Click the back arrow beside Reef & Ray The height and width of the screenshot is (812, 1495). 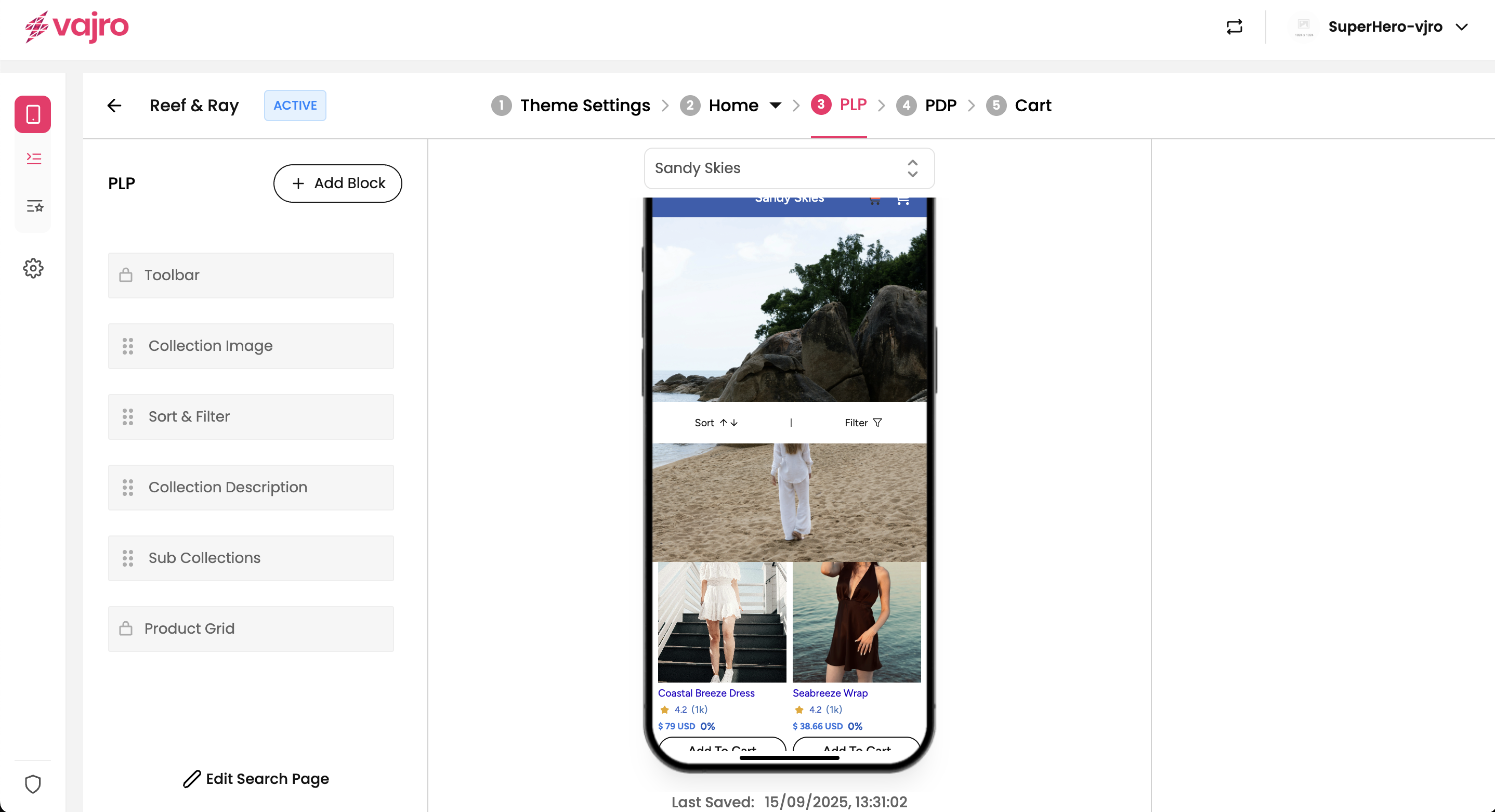[114, 105]
